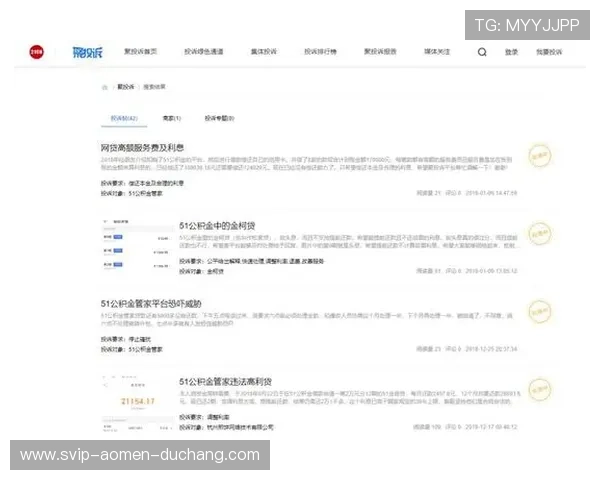Click the 登录 login link
600x480 pixels.
[511, 52]
